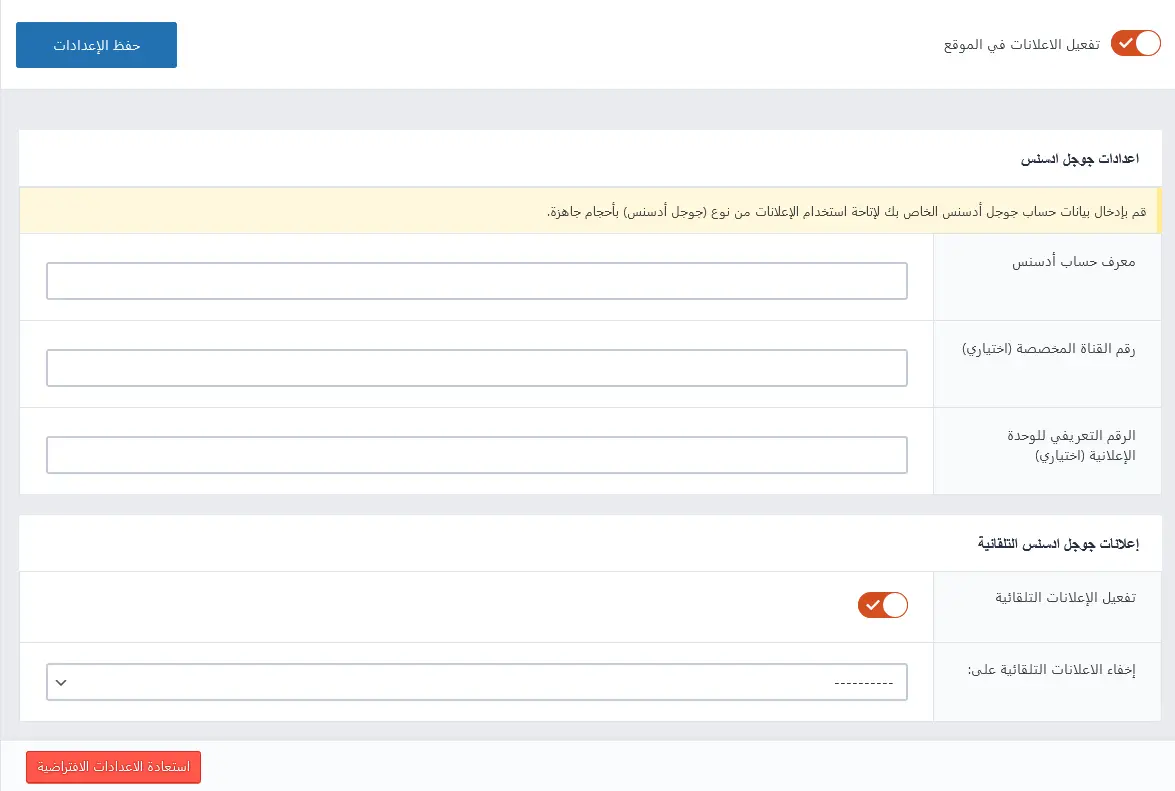Click the إخفاء الاعلانات التلقائية على label

[x=1054, y=670]
